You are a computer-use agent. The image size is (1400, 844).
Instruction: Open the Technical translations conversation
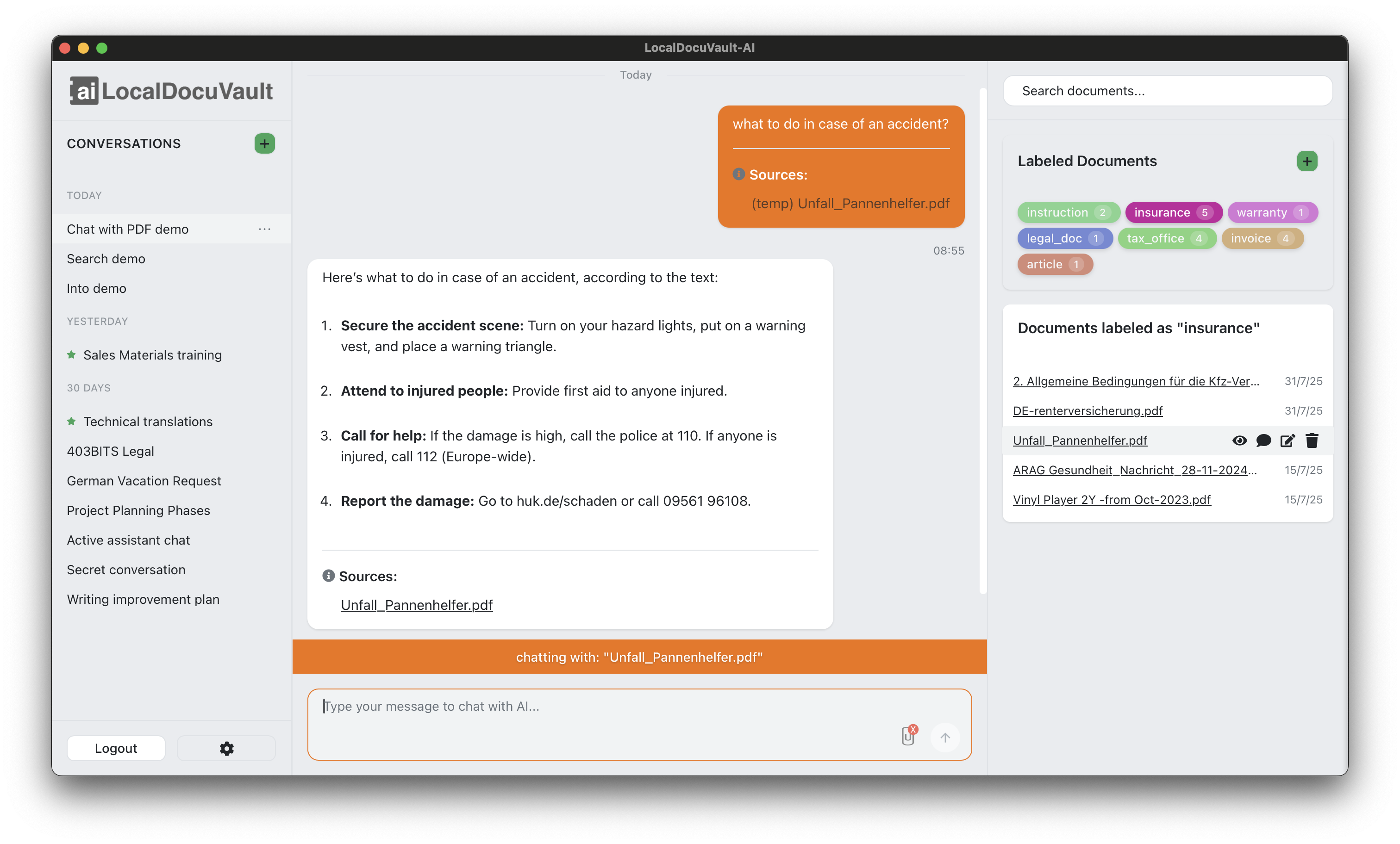(148, 421)
